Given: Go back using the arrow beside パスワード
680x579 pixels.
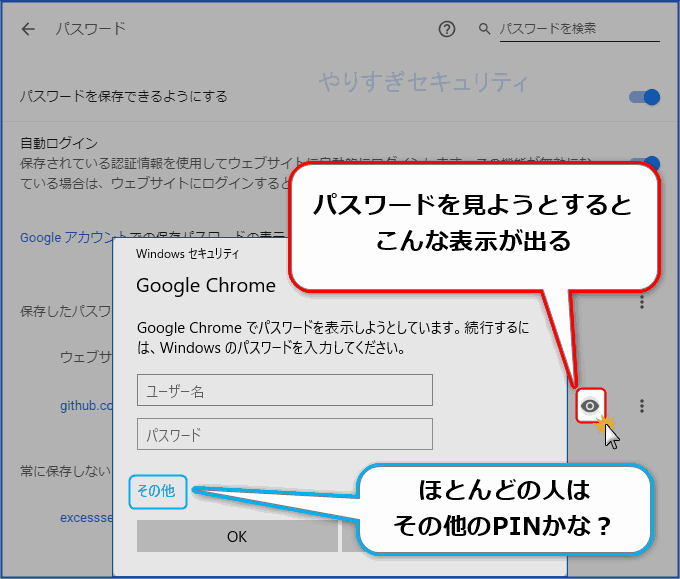Looking at the screenshot, I should click(x=28, y=29).
